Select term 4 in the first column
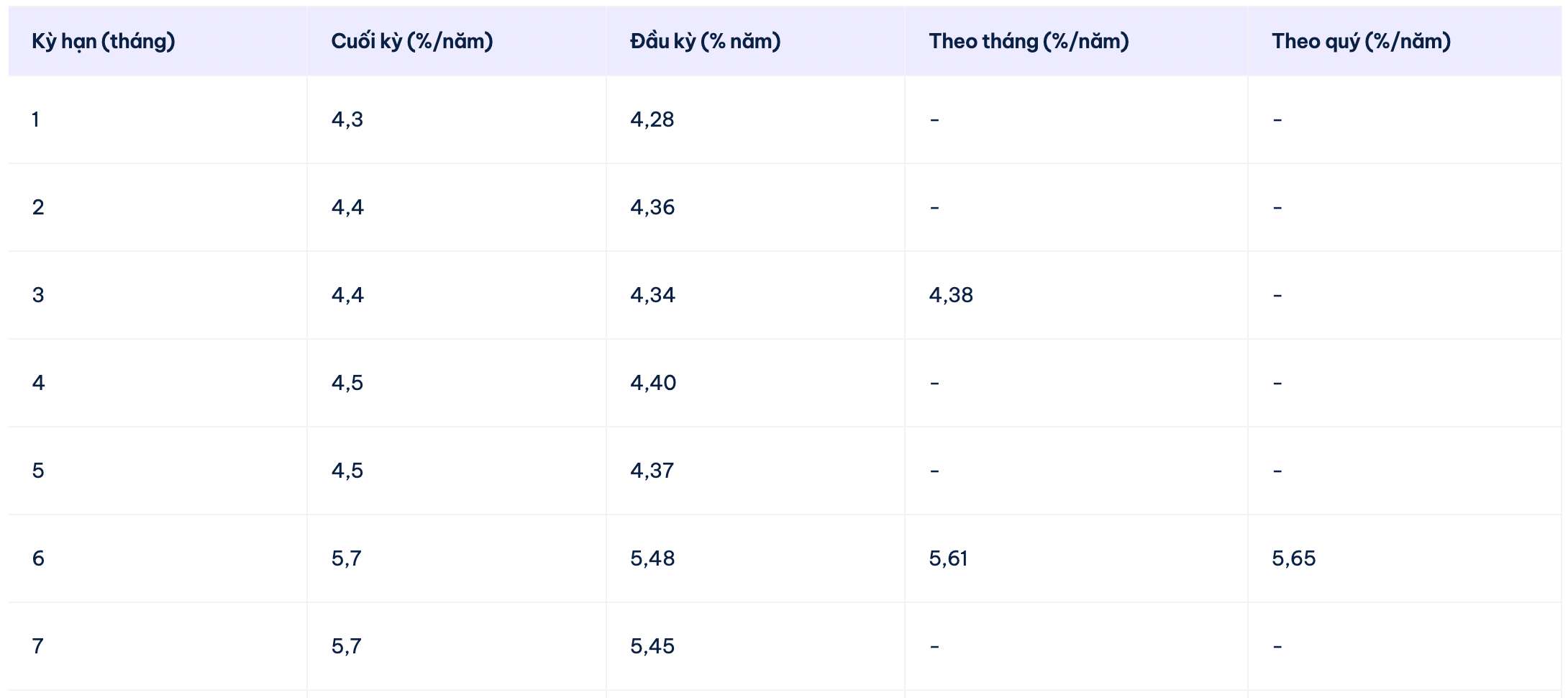The width and height of the screenshot is (1568, 698). click(38, 383)
